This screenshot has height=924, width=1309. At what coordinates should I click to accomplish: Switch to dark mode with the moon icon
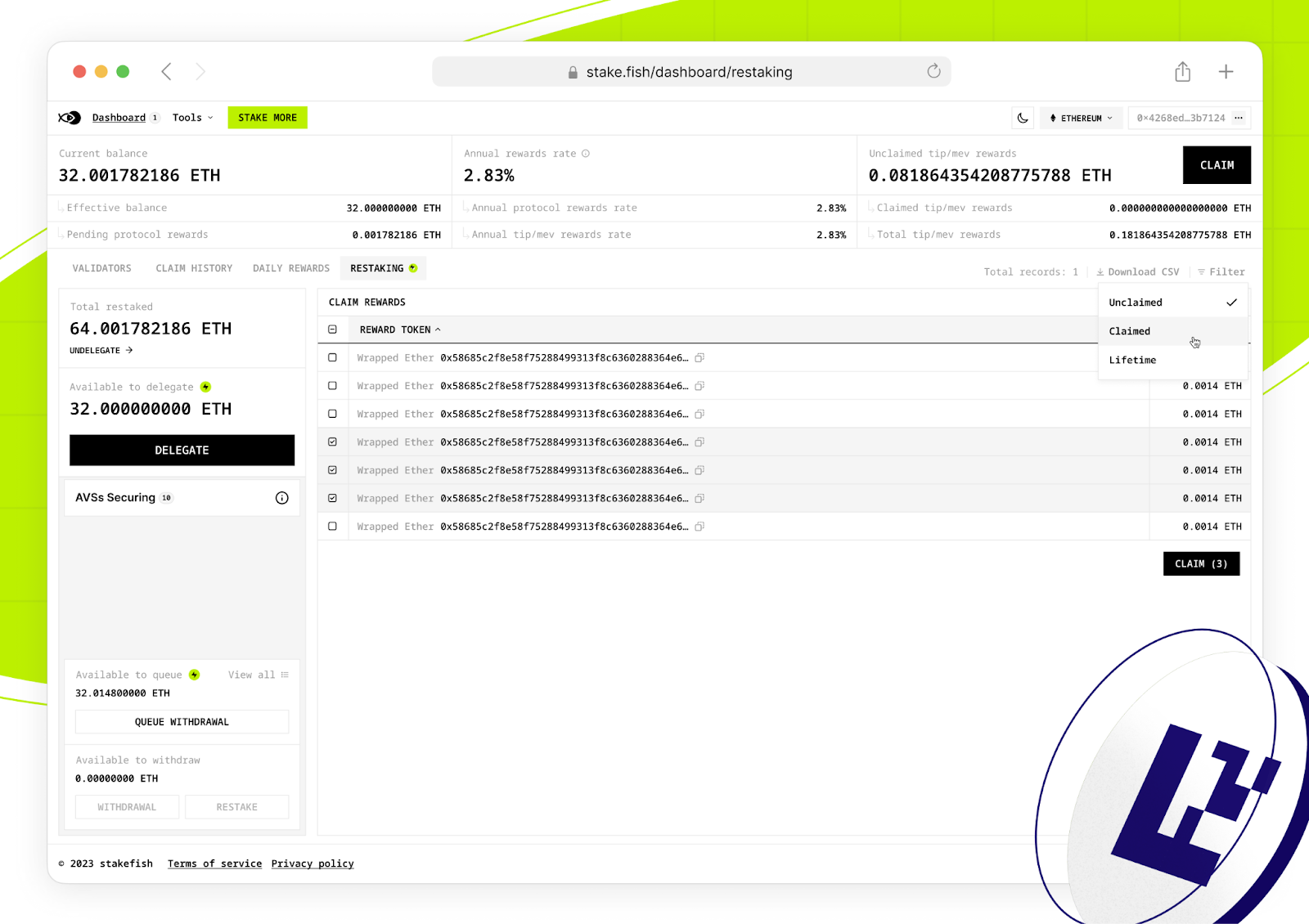[x=1023, y=118]
